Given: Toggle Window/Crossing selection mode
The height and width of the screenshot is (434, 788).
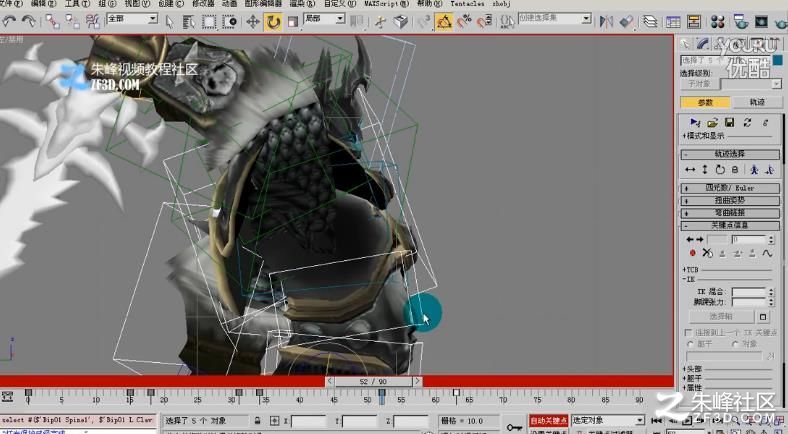Looking at the screenshot, I should pyautogui.click(x=230, y=22).
